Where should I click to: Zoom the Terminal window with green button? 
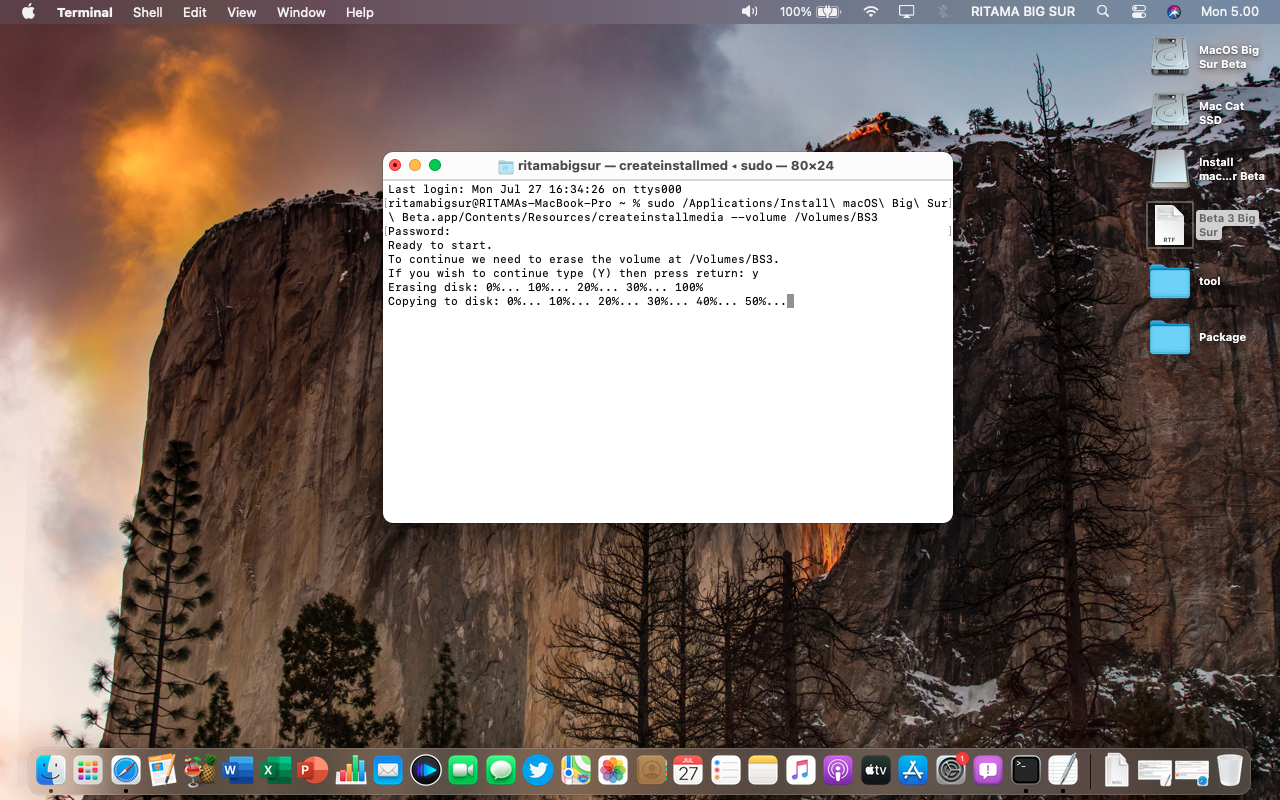pyautogui.click(x=435, y=165)
